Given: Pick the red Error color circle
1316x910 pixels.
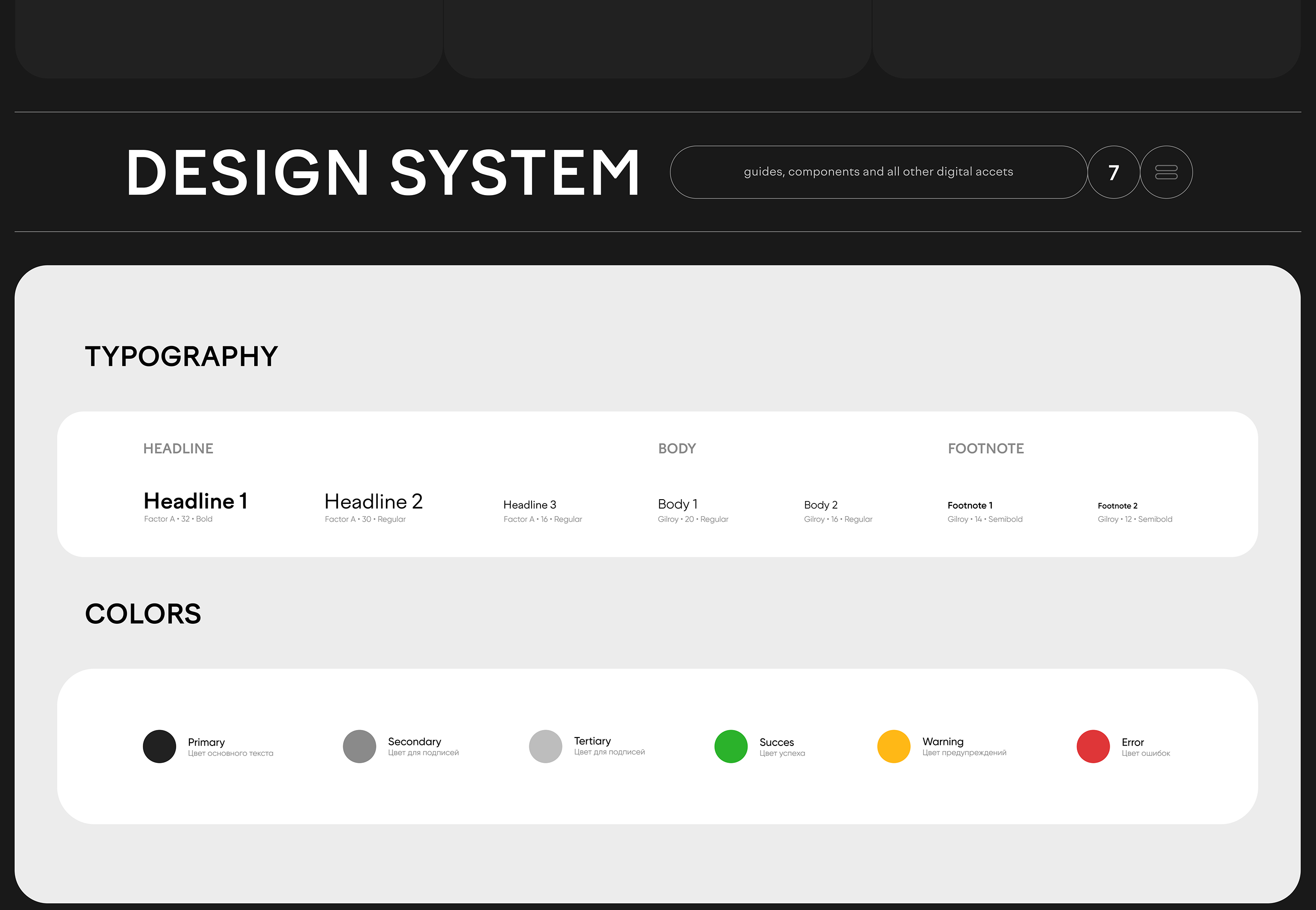Looking at the screenshot, I should (x=1093, y=746).
